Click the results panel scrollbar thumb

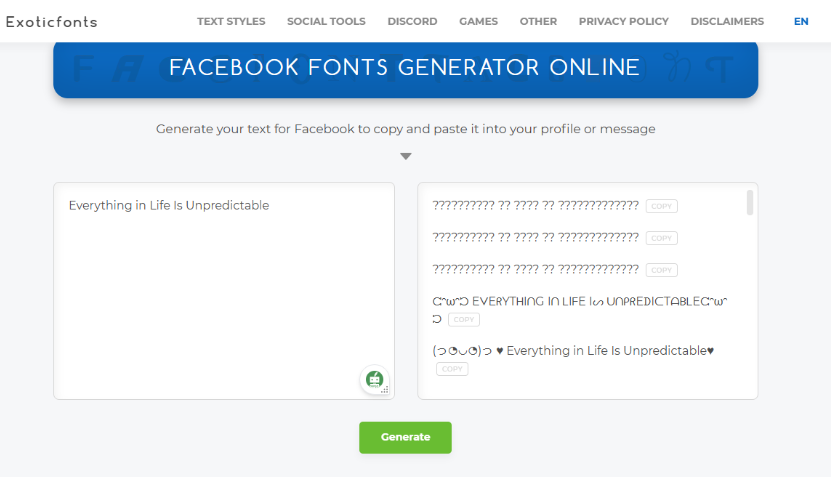(x=749, y=202)
